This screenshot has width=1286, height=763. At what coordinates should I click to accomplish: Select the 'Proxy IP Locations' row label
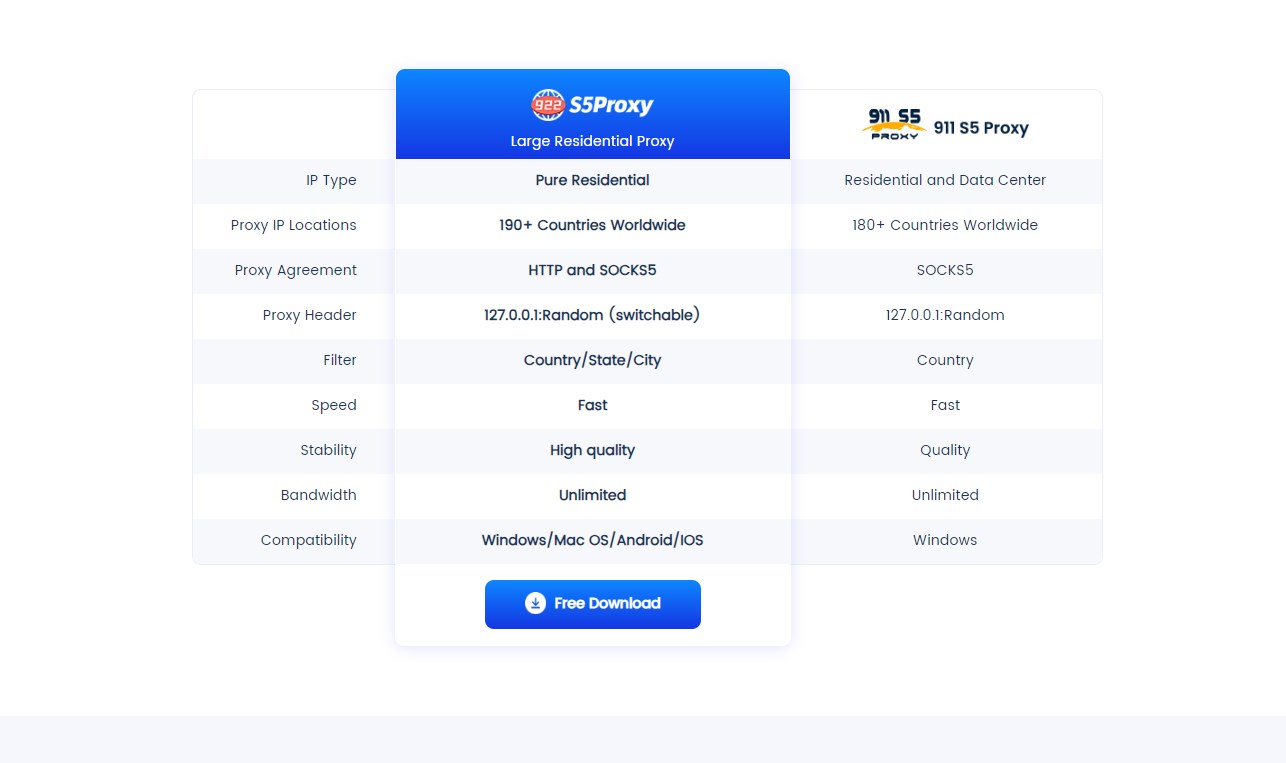pyautogui.click(x=293, y=225)
